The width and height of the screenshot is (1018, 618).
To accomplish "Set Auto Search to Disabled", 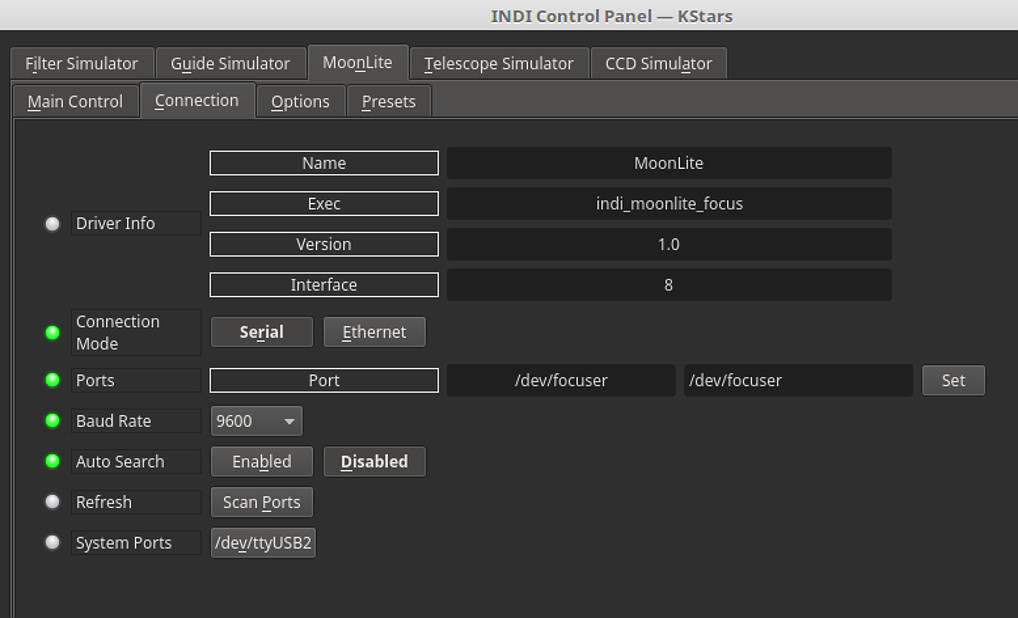I will coord(374,461).
